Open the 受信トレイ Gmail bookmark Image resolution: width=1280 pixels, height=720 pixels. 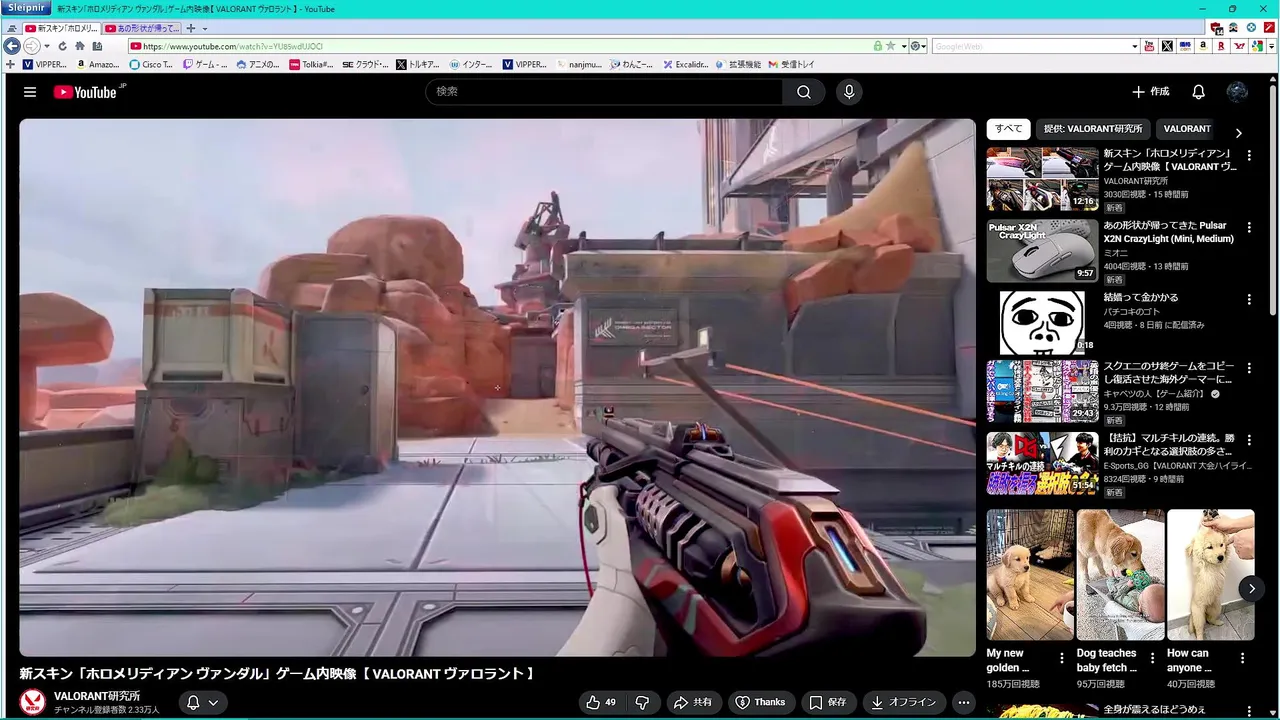click(791, 64)
